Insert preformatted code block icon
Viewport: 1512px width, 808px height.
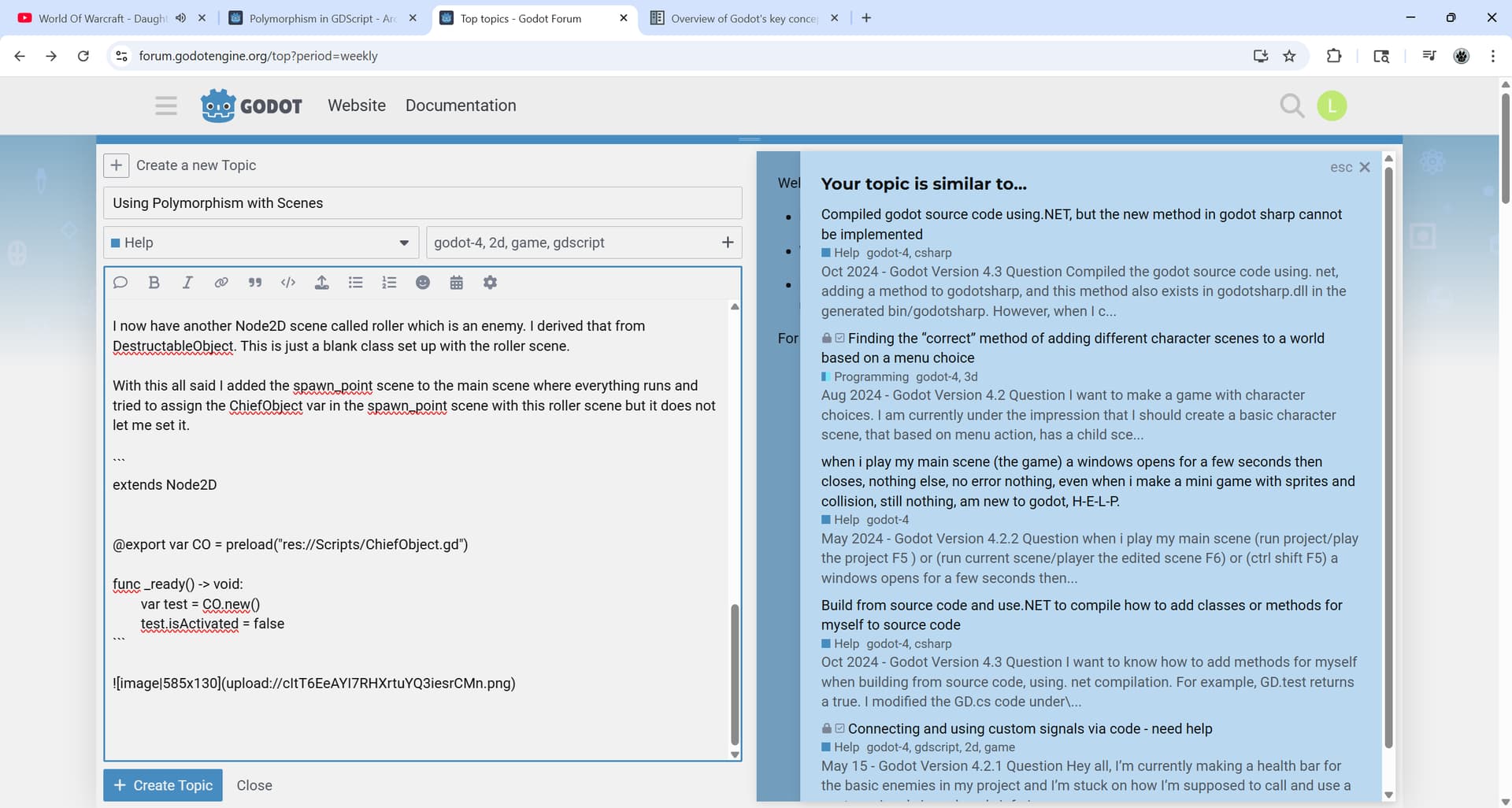coord(288,283)
